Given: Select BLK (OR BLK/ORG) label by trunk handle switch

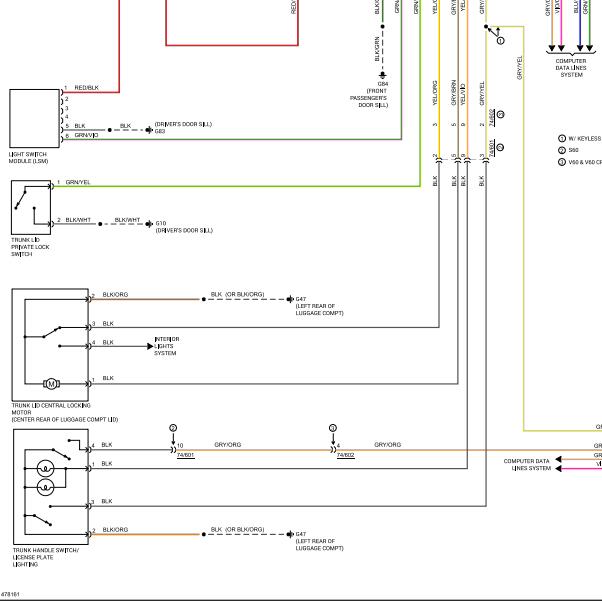Looking at the screenshot, I should point(237,529).
